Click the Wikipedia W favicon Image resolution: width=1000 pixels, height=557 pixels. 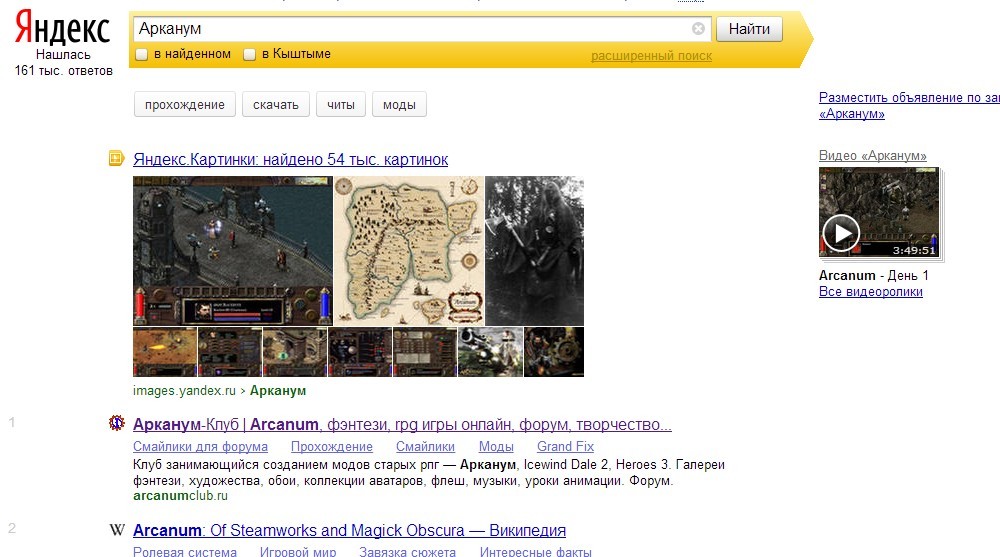coord(117,530)
